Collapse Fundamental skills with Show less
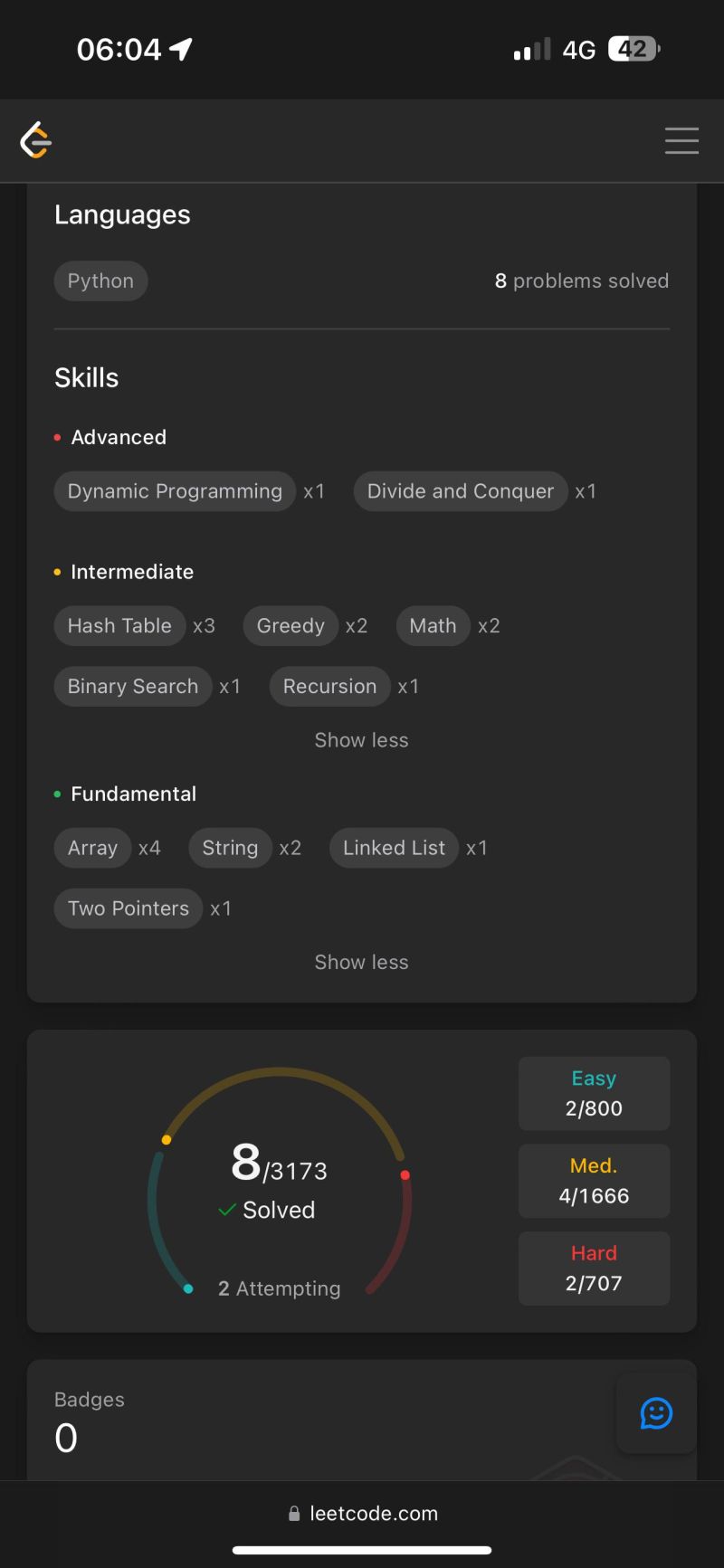 361,962
